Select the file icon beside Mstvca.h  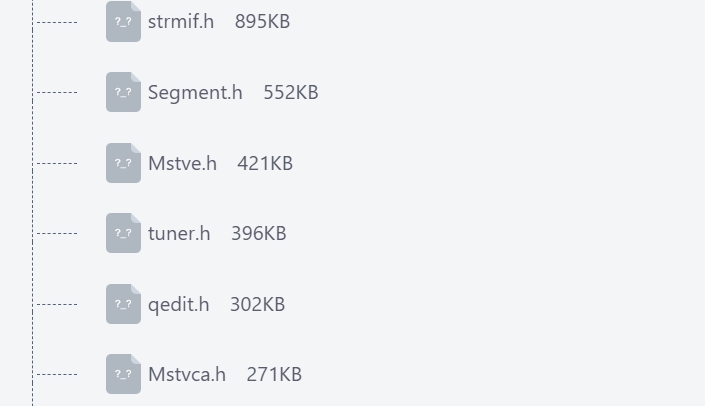123,374
